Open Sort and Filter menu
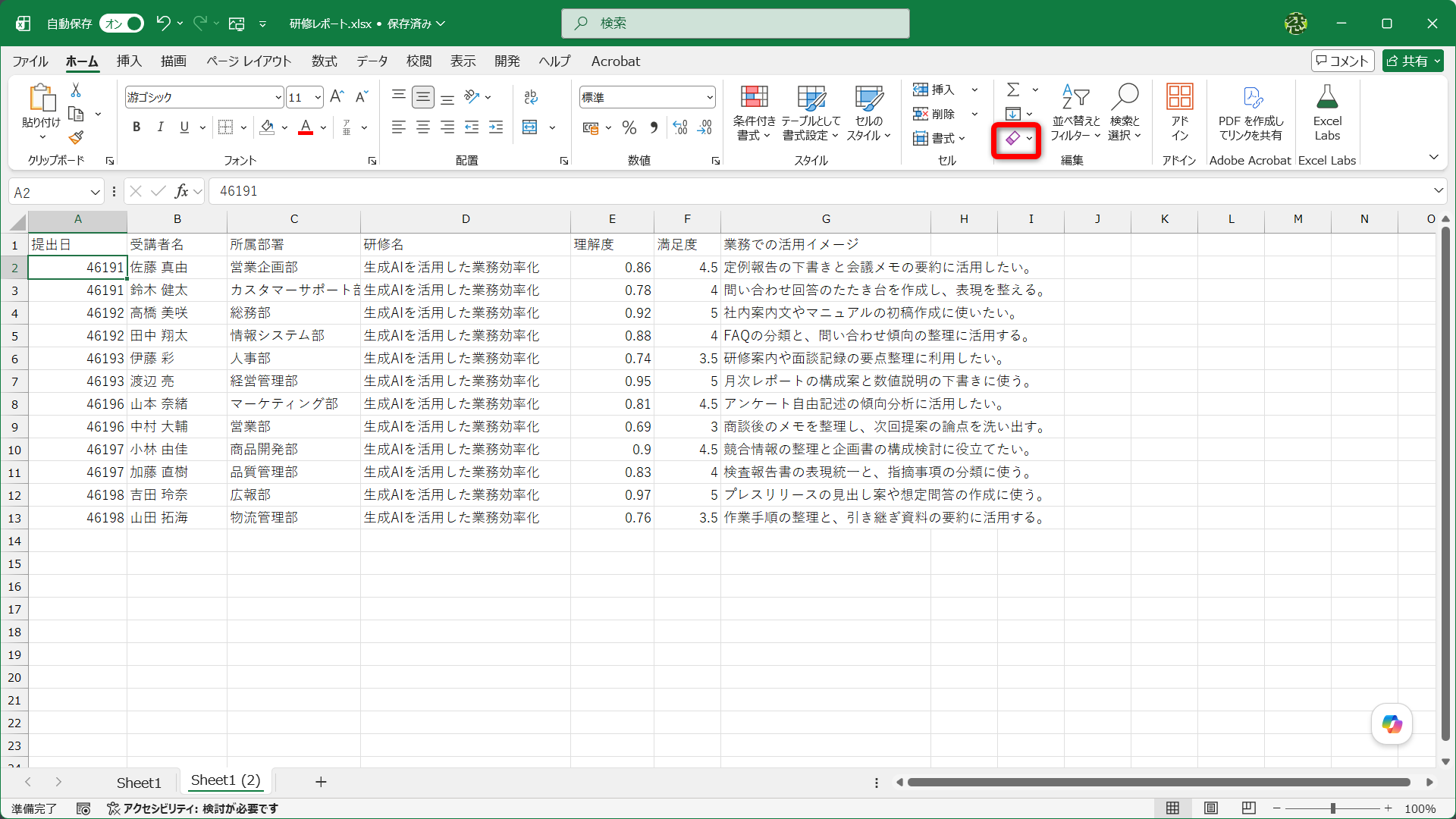Viewport: 1456px width, 819px height. [1075, 112]
